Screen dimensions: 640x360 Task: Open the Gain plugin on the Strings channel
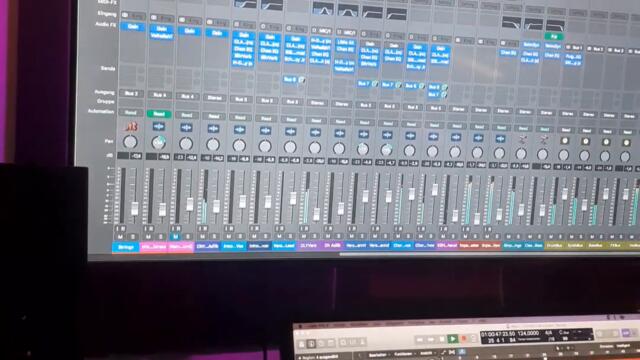[x=133, y=27]
